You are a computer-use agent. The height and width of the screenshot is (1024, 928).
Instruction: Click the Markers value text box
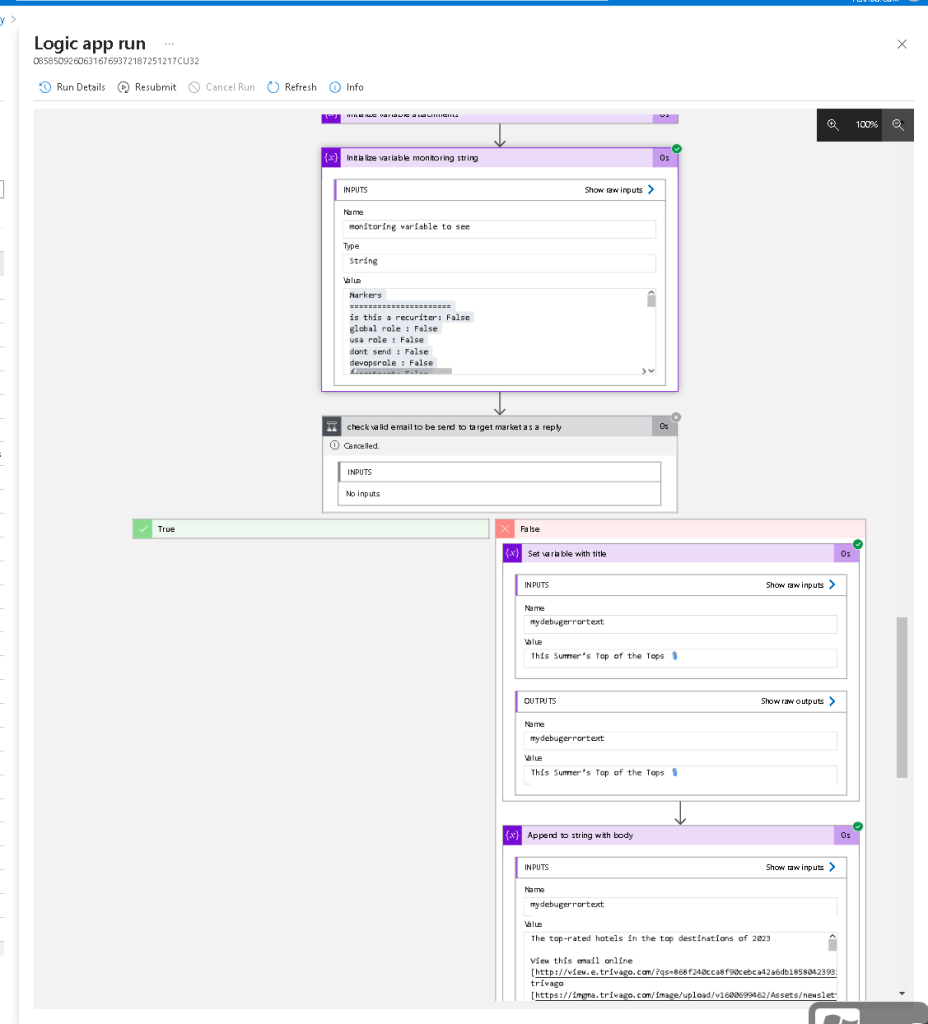tap(499, 331)
